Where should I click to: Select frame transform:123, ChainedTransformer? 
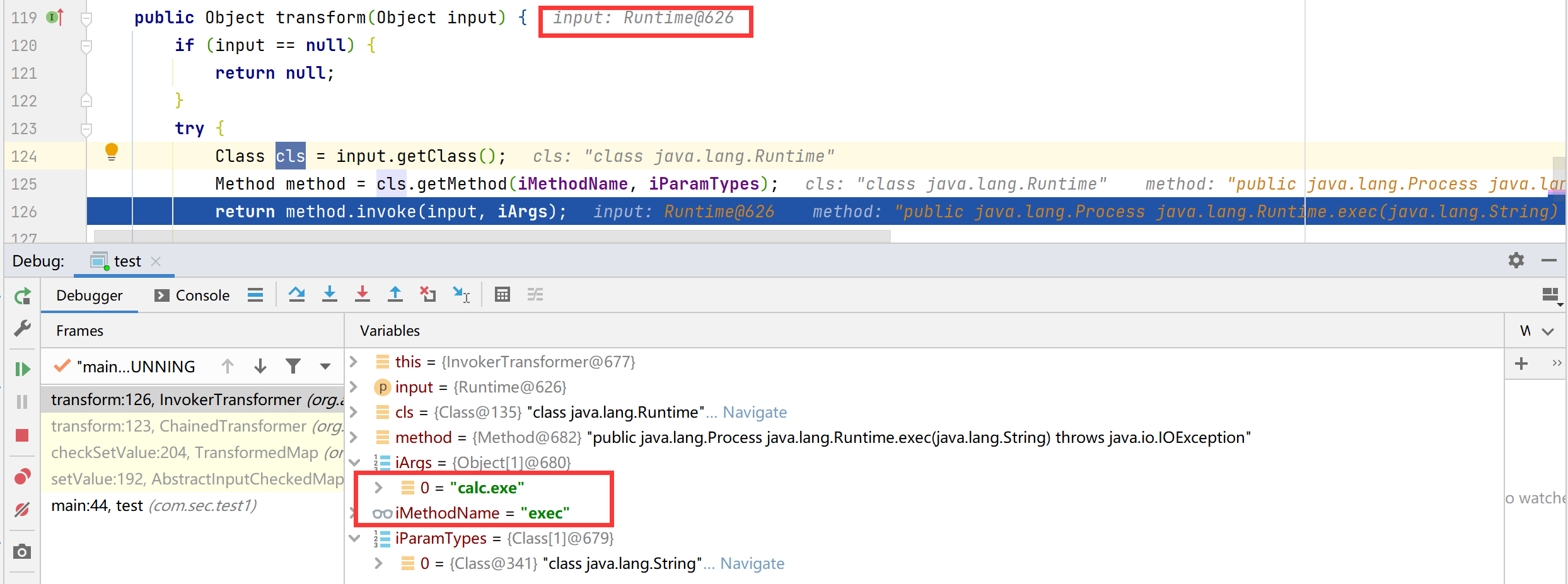click(x=192, y=426)
